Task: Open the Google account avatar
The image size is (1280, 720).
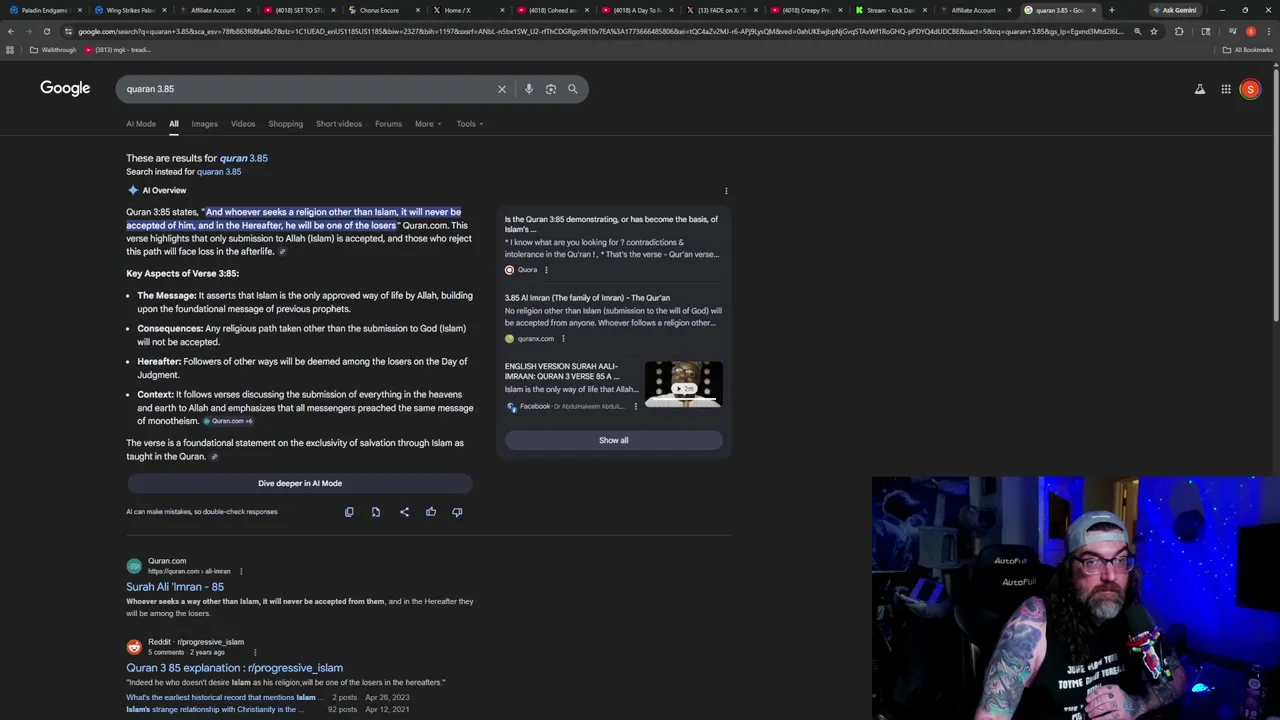Action: point(1250,89)
